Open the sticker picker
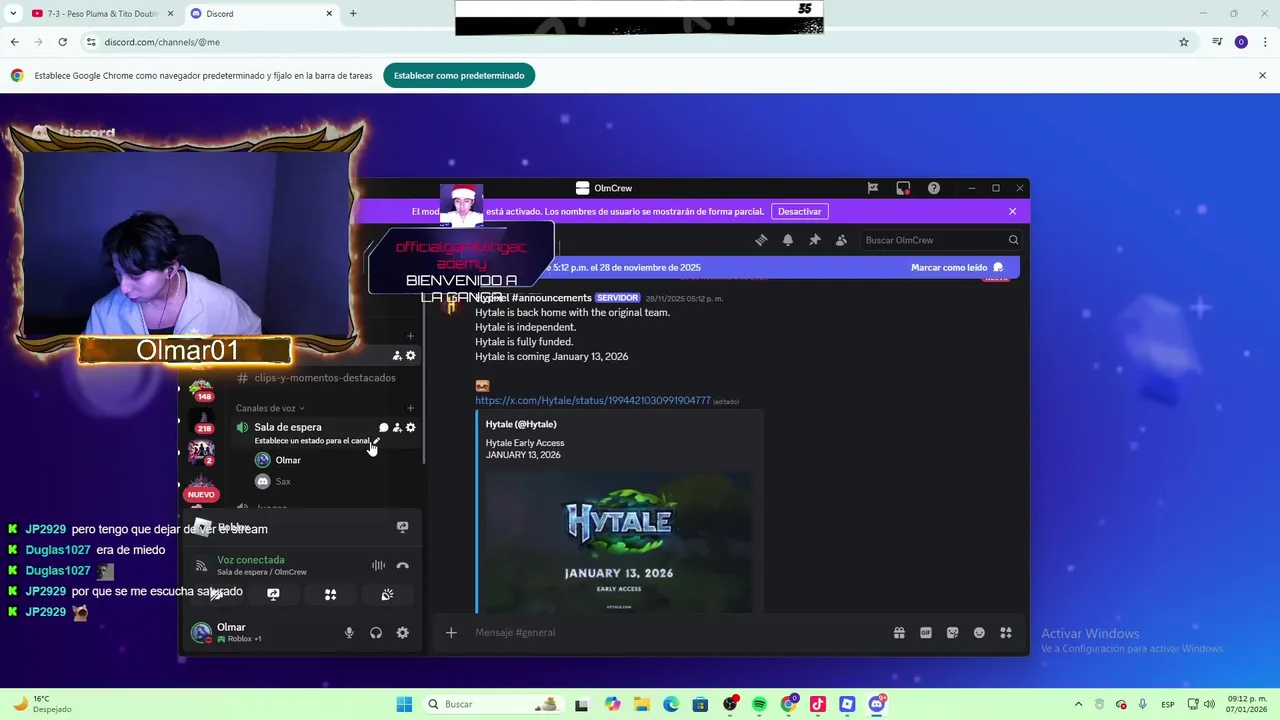 tap(952, 632)
